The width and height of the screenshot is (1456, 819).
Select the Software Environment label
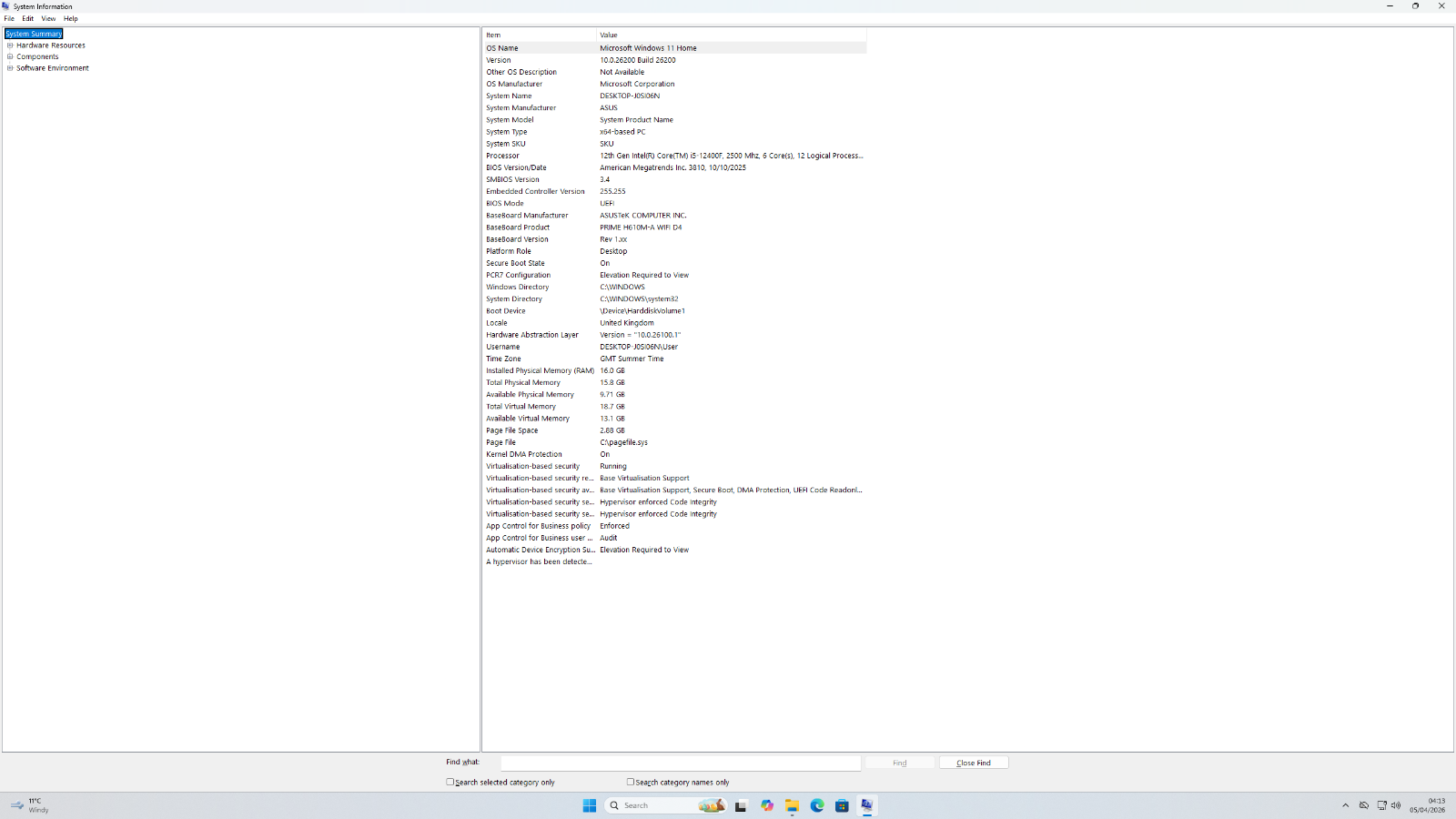point(53,67)
